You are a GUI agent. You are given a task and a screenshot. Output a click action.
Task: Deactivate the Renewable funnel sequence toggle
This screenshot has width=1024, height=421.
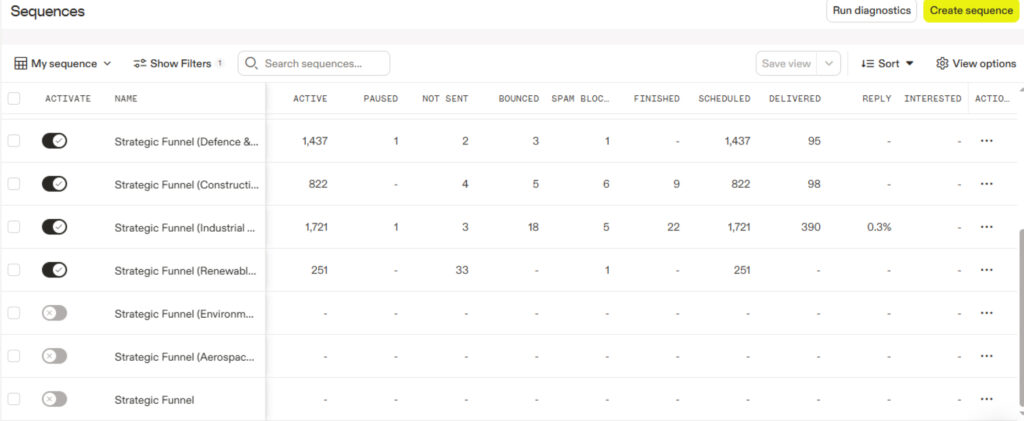click(x=54, y=270)
